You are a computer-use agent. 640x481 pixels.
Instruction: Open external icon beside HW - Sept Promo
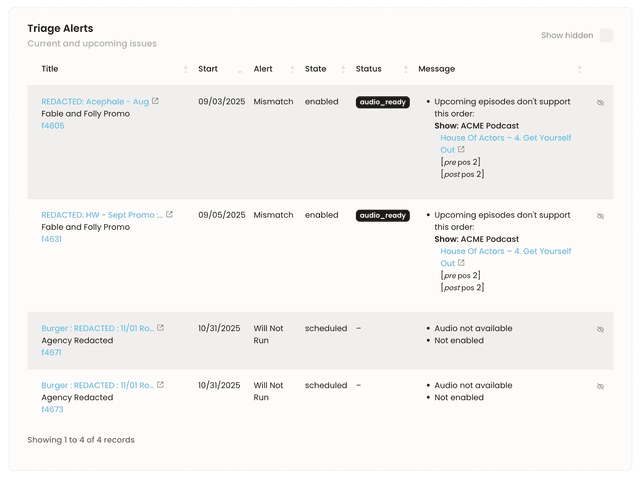click(x=169, y=214)
